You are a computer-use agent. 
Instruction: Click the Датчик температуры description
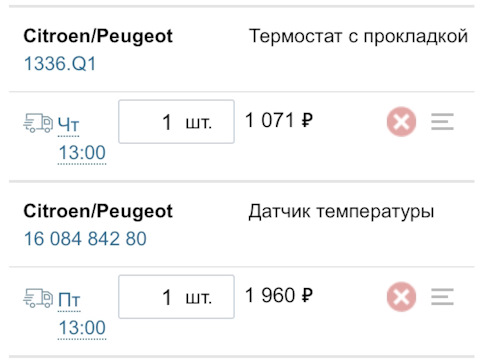(341, 212)
